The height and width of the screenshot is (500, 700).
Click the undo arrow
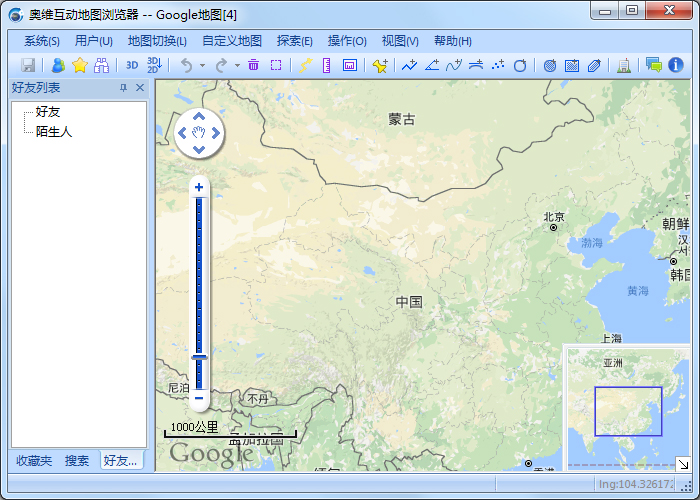click(x=186, y=65)
